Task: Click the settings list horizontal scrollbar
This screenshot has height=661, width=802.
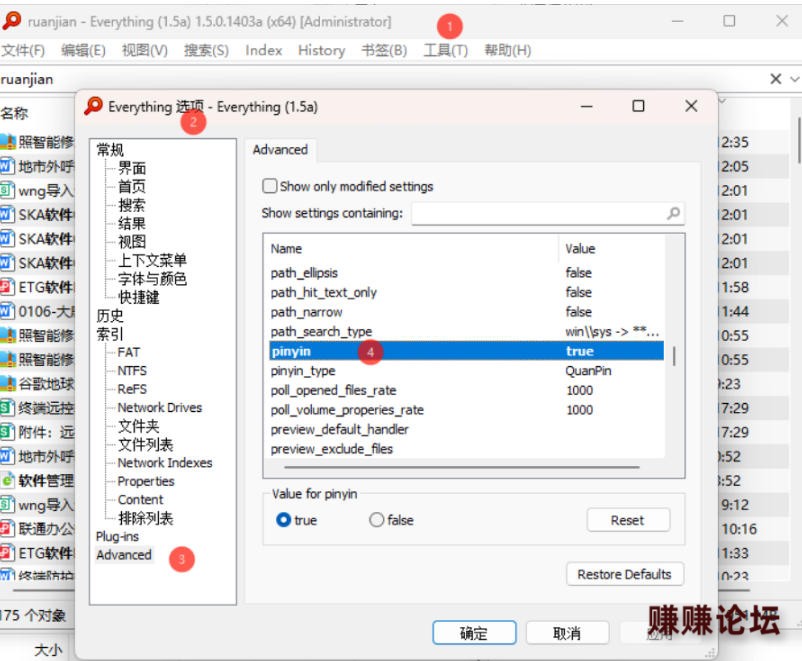Action: pos(462,467)
